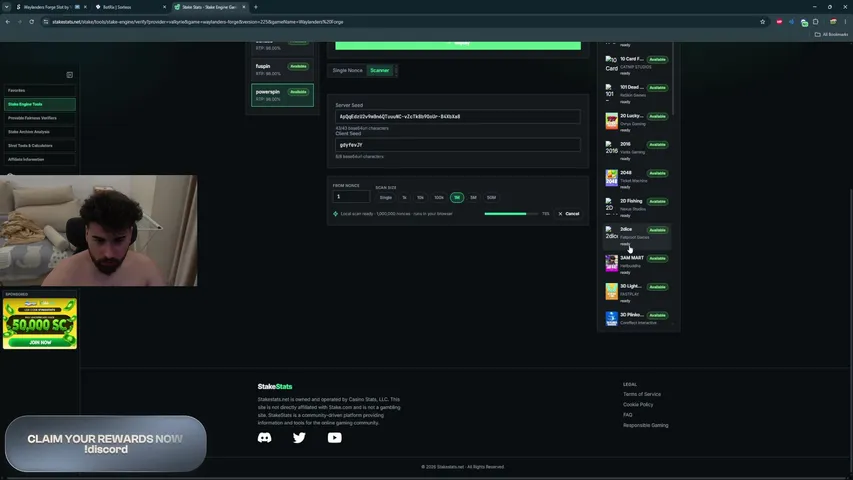
Task: Open Provable Fairness Verifiers sidebar item
Action: [40, 118]
